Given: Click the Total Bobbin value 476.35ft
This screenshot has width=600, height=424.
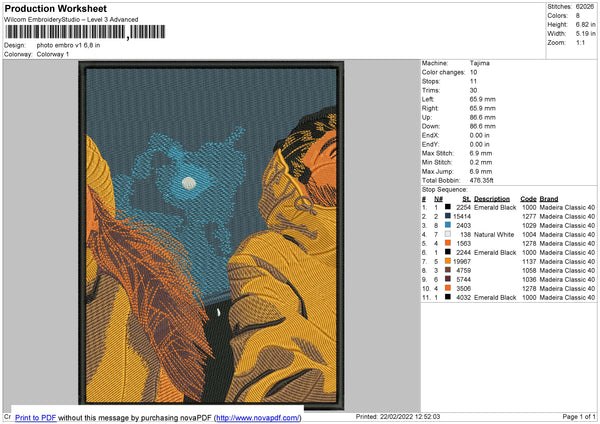Looking at the screenshot, I should (x=481, y=180).
